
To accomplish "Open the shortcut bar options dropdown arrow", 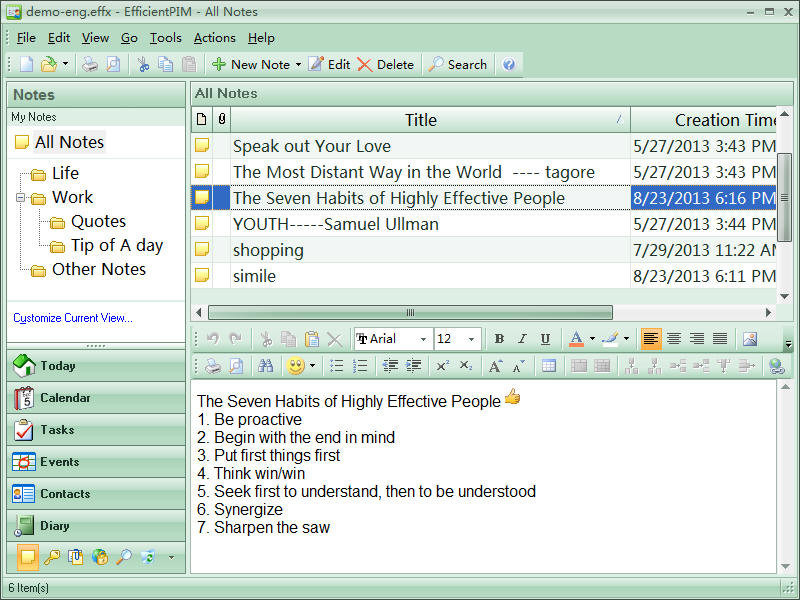I will pos(171,557).
